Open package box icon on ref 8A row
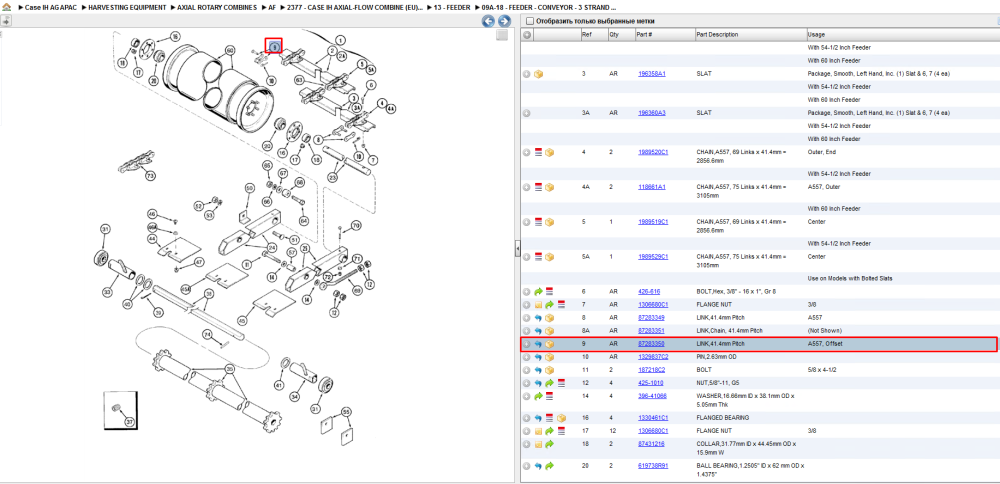The image size is (1000, 484). click(550, 331)
